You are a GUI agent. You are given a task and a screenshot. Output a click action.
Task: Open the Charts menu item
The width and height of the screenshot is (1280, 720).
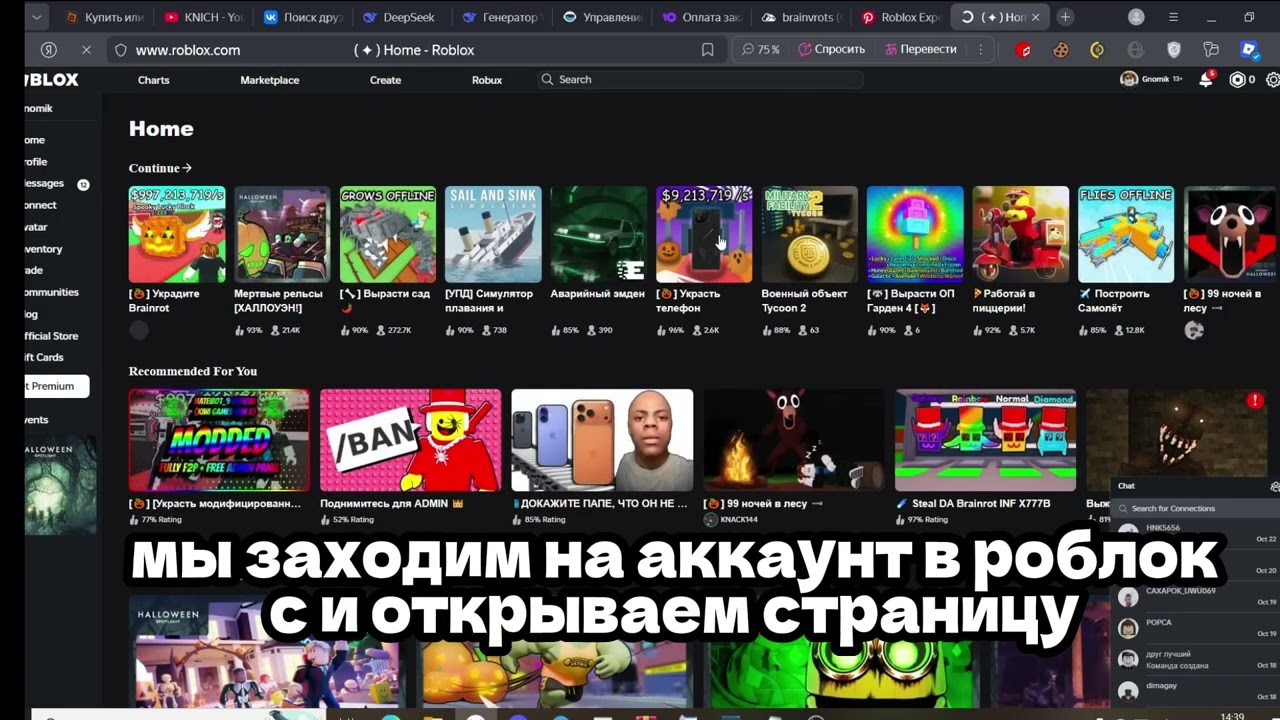tap(154, 80)
